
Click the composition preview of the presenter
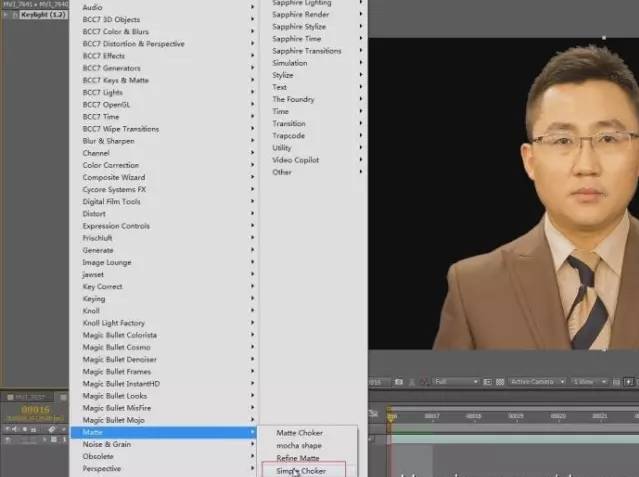504,194
